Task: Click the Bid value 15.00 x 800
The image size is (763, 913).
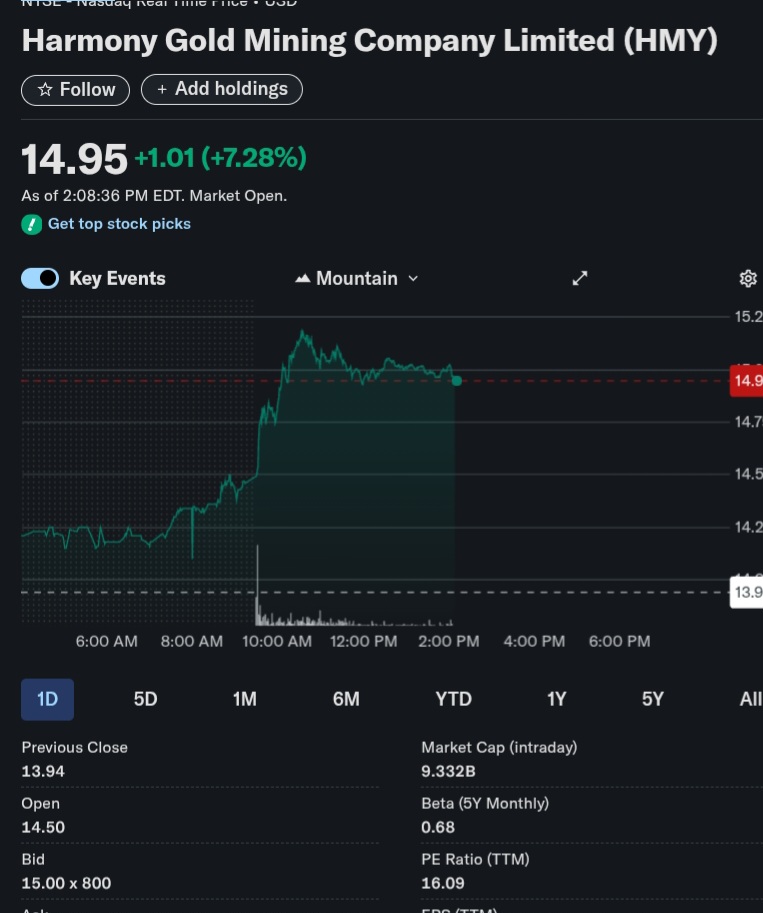Action: (x=66, y=883)
